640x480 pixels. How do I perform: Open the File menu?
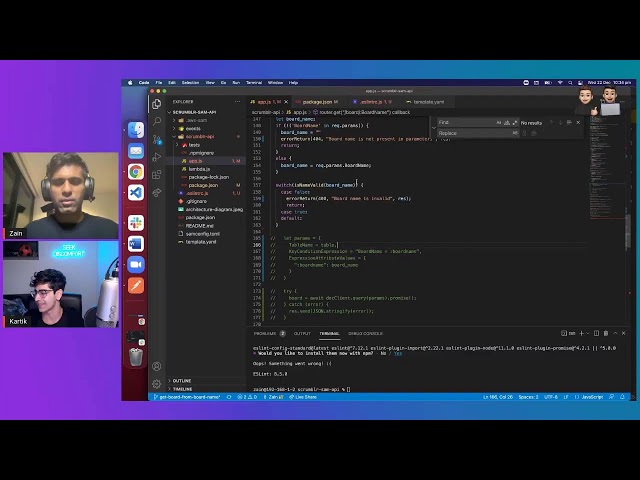(159, 83)
